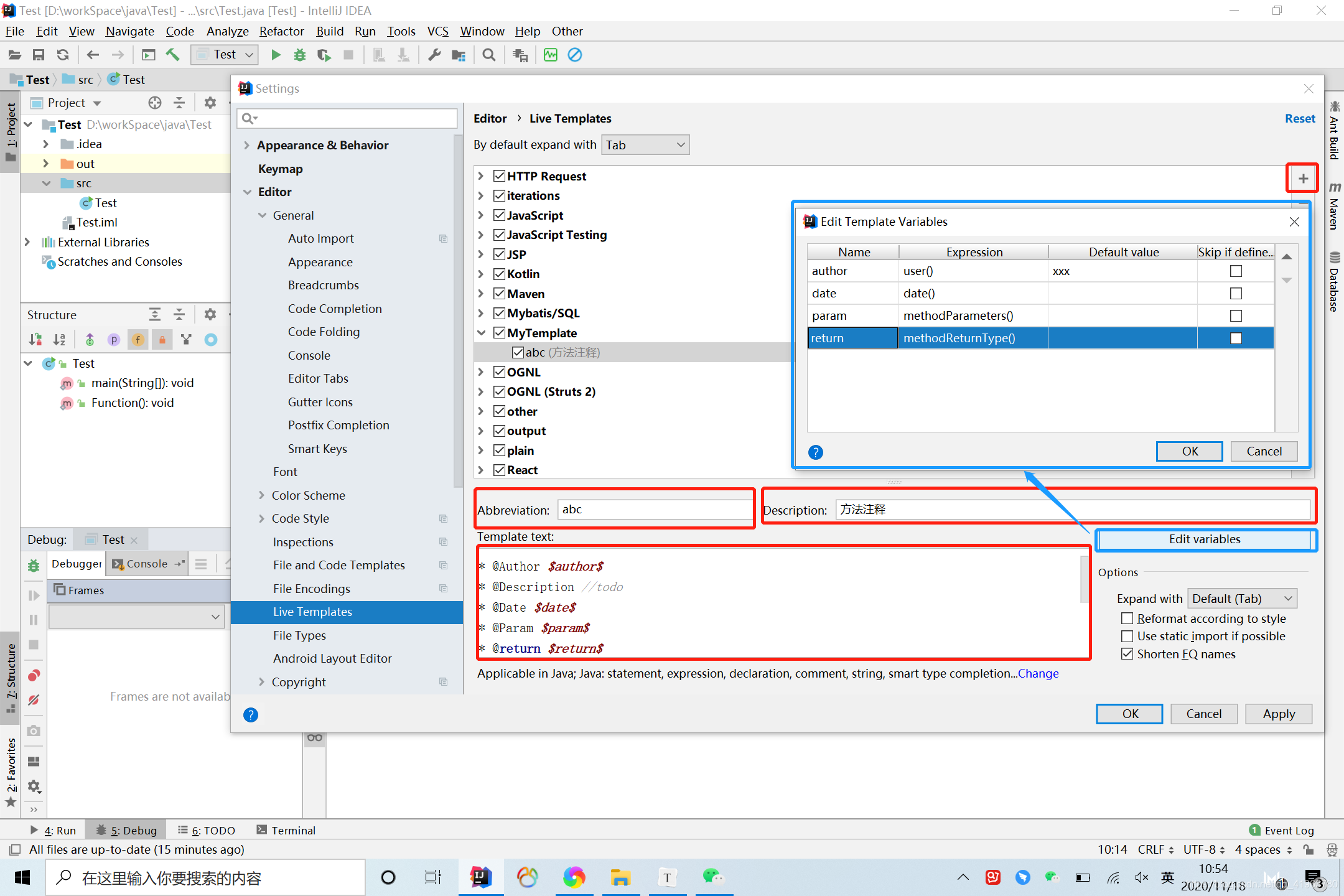Screen dimensions: 1344x896
Task: Click OK in Edit Template Variables dialog
Action: click(x=1190, y=451)
